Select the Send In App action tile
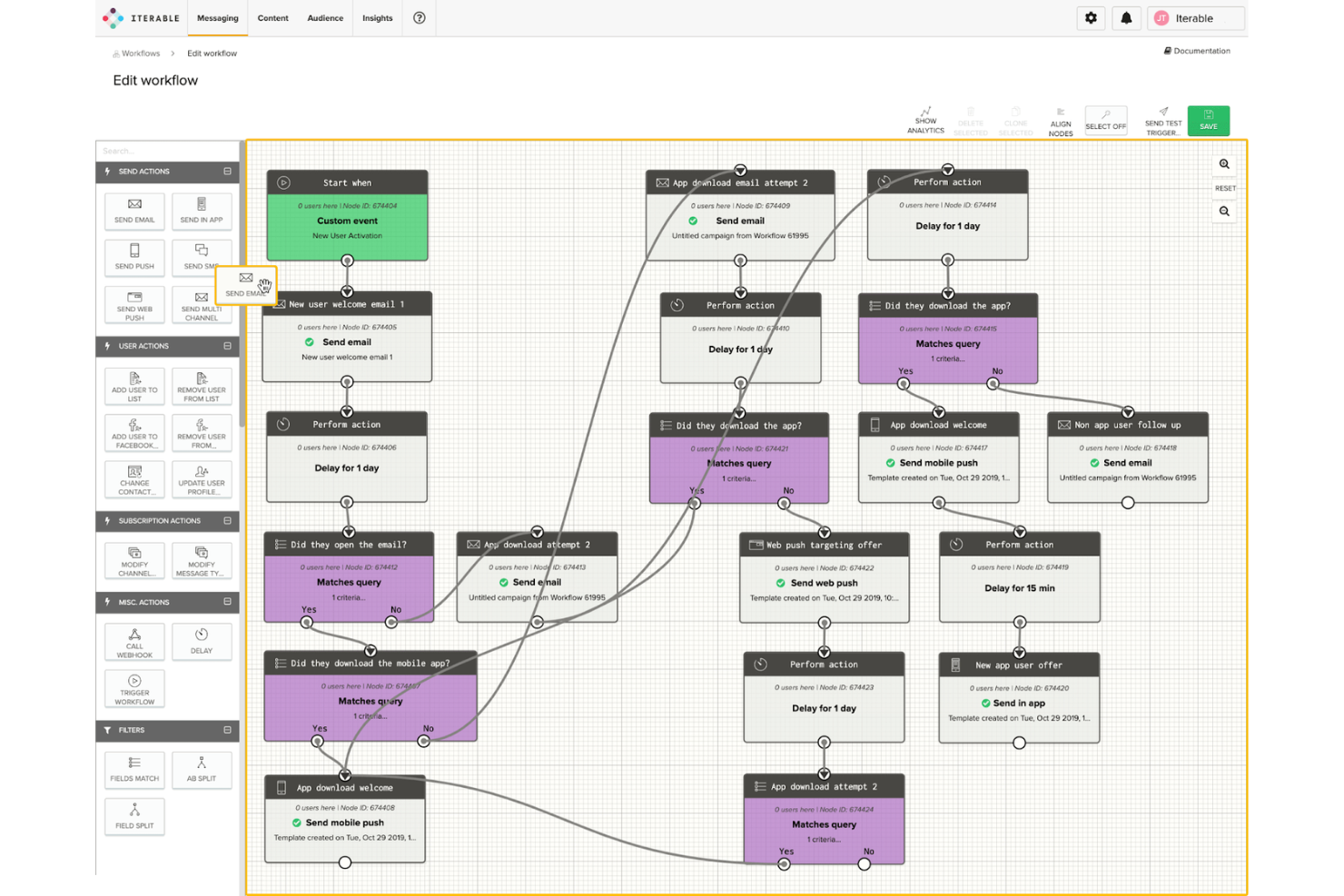1344x896 pixels. [202, 211]
